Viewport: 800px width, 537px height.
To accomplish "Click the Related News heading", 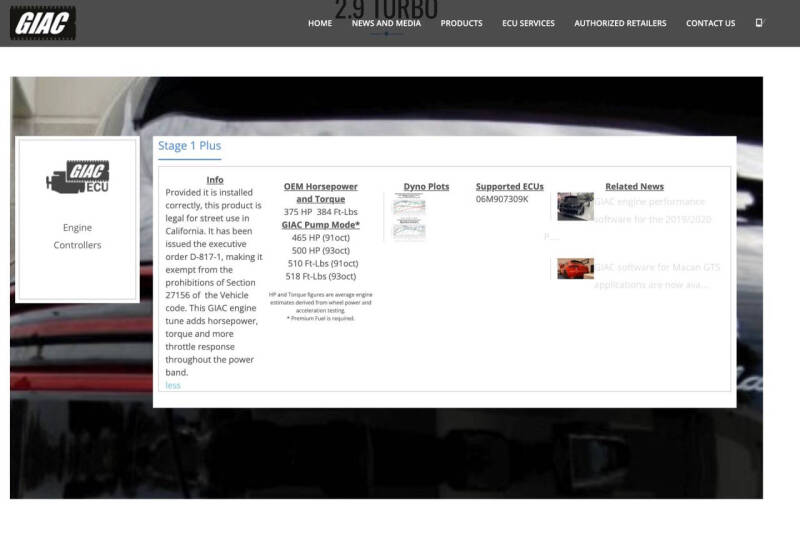I will click(x=634, y=187).
